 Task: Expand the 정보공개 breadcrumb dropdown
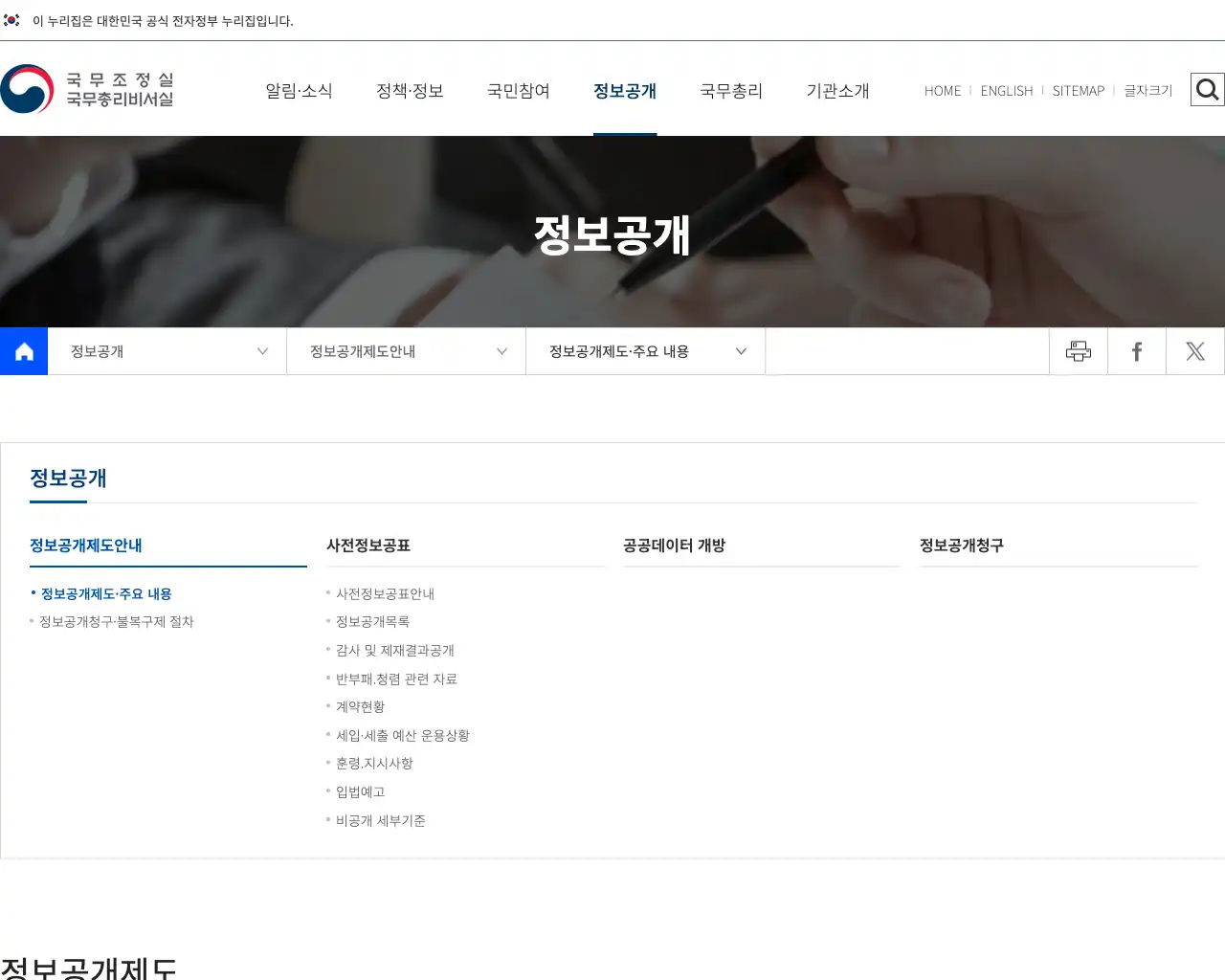pyautogui.click(x=167, y=351)
